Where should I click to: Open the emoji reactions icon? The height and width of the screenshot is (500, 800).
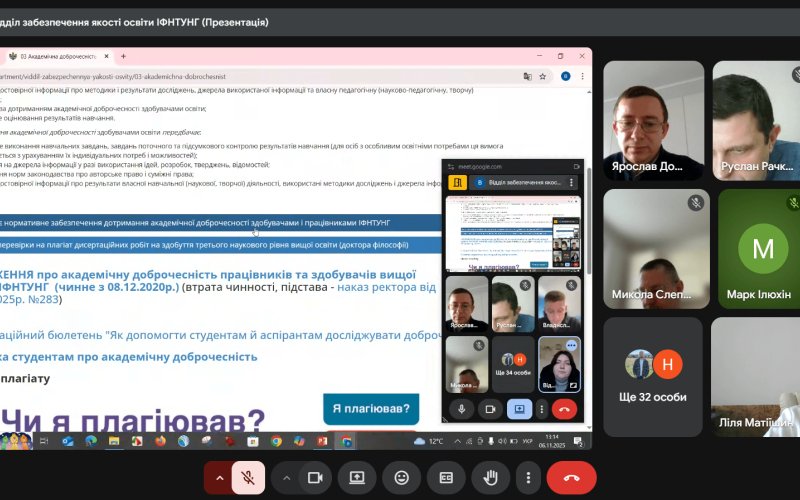tap(402, 478)
